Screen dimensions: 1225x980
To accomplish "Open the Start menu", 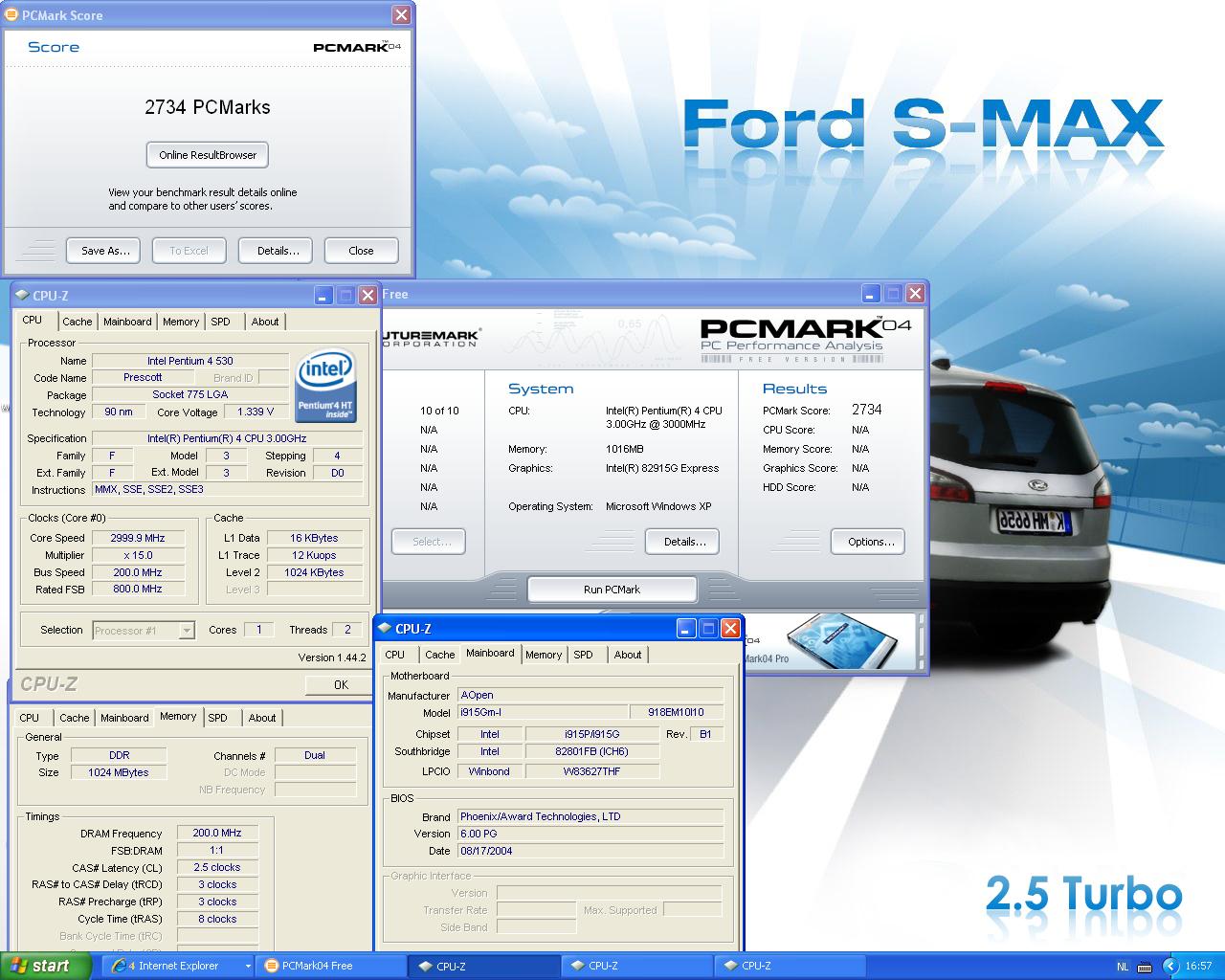I will coord(46,966).
